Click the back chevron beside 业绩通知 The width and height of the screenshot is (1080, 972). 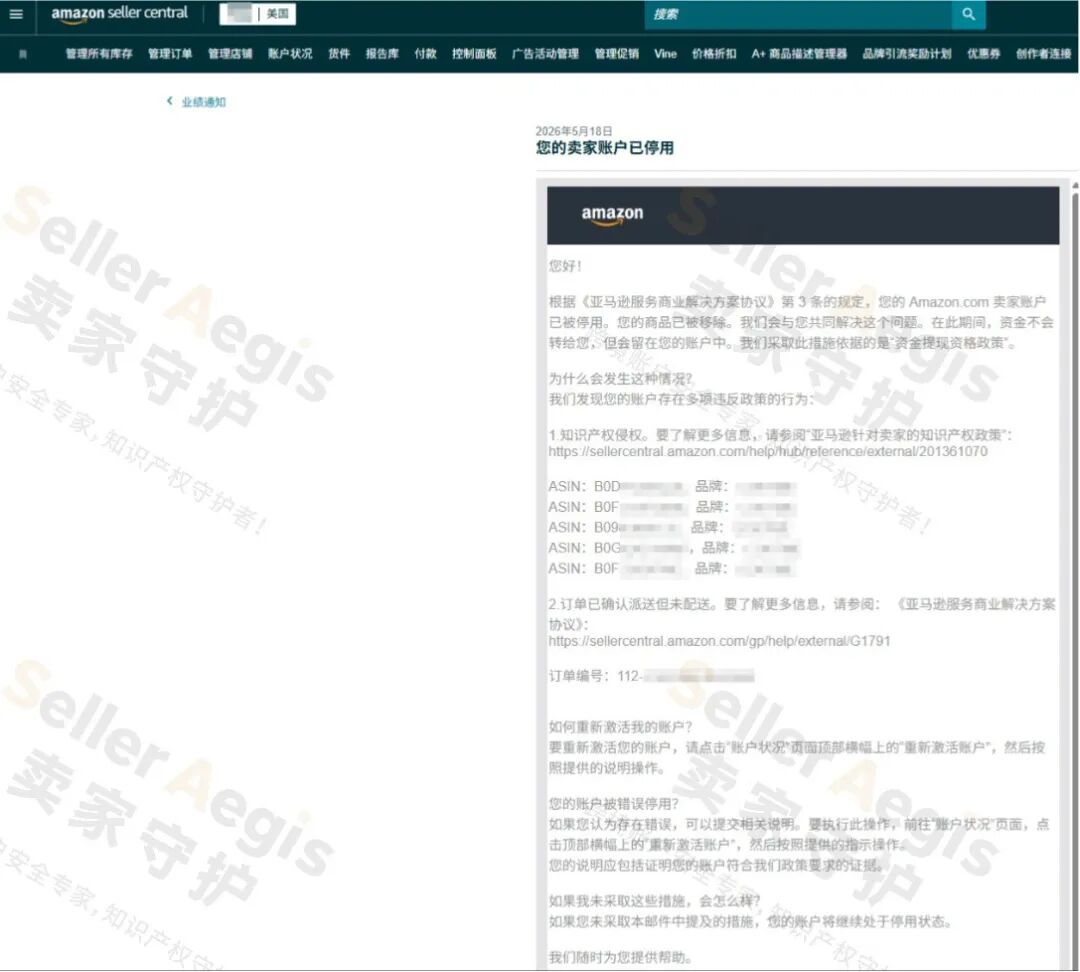click(x=169, y=101)
